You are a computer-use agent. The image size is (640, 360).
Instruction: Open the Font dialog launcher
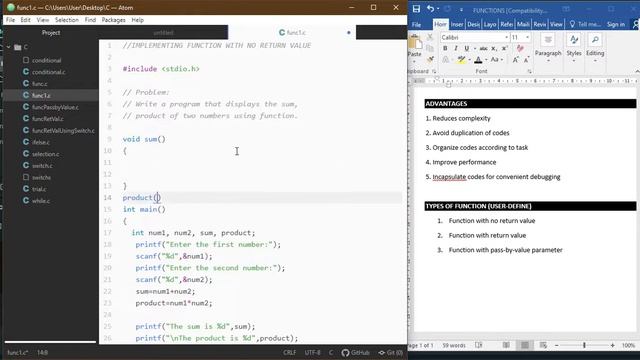pos(529,71)
